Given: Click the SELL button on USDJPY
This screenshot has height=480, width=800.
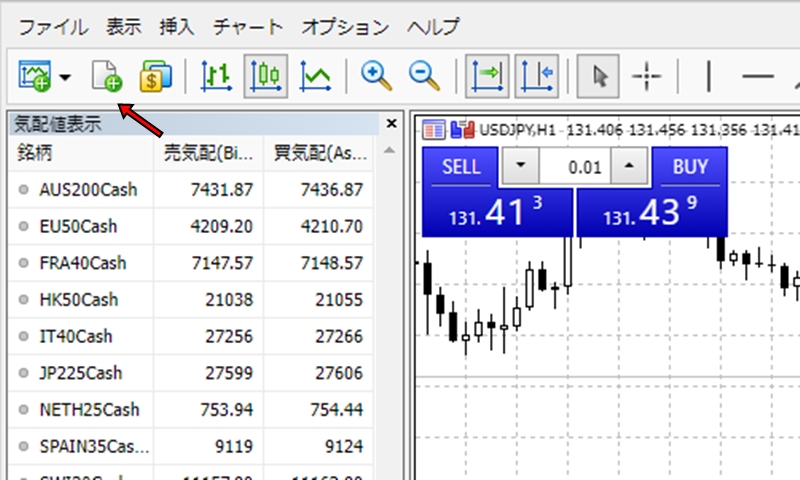Looking at the screenshot, I should pos(461,167).
